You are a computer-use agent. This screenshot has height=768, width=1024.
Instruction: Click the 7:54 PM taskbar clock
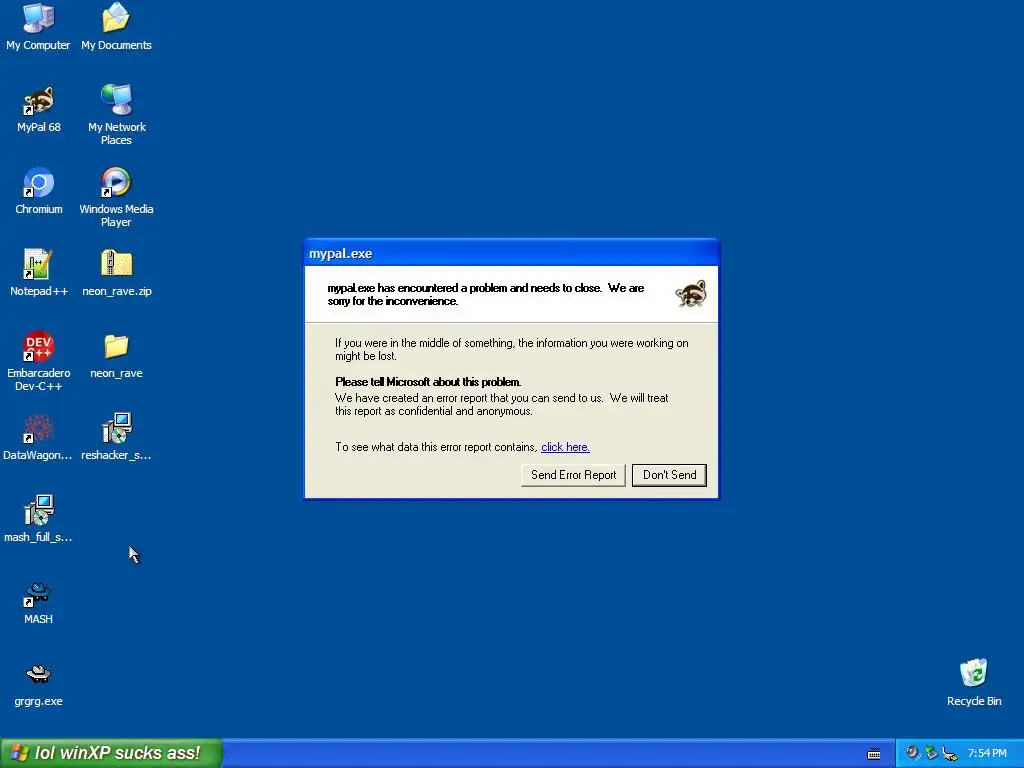987,753
